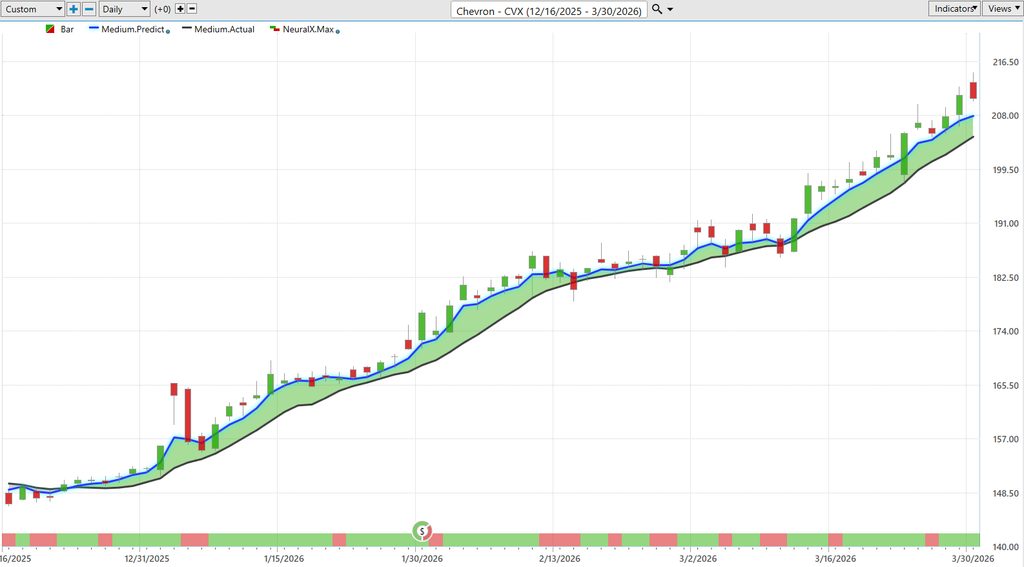This screenshot has width=1024, height=567.
Task: Open the dropdown arrow beside the search icon
Action: click(x=670, y=9)
